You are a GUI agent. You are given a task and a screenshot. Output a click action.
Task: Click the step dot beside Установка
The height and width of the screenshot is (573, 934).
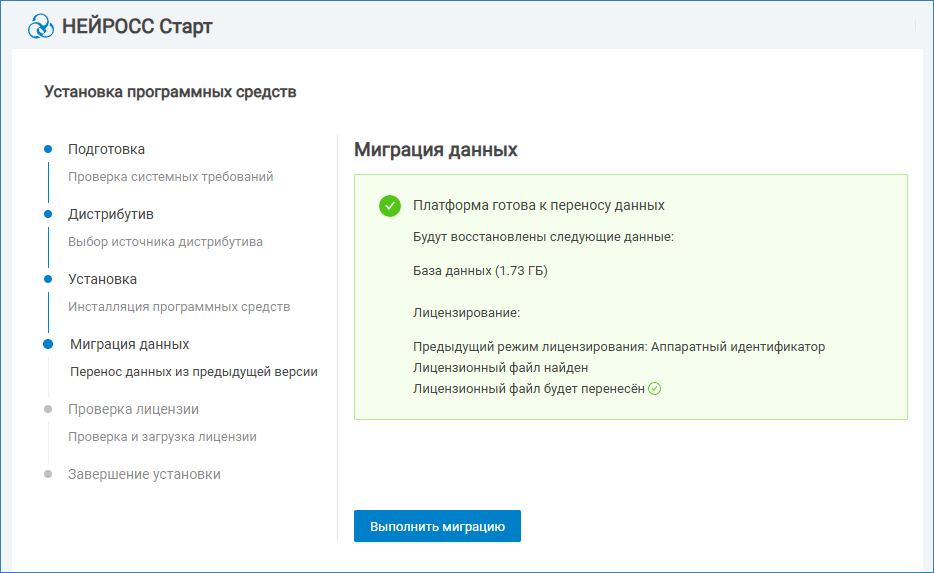48,279
